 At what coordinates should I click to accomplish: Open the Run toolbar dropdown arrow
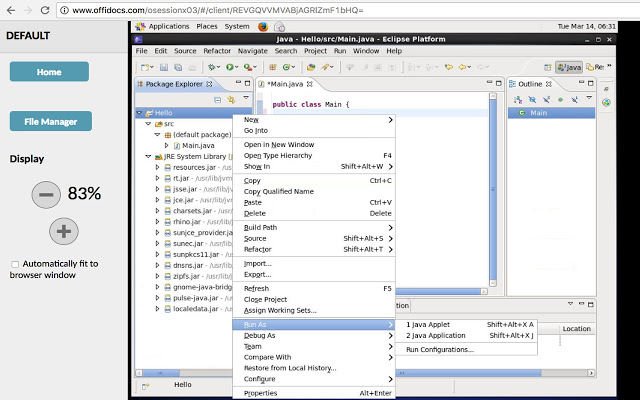pyautogui.click(x=237, y=67)
